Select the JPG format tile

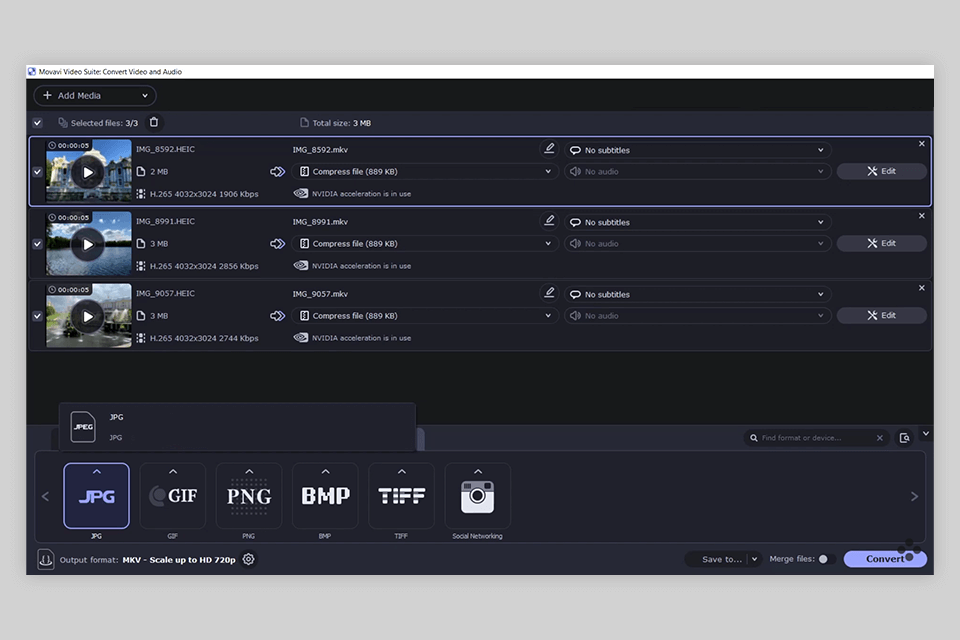(96, 496)
